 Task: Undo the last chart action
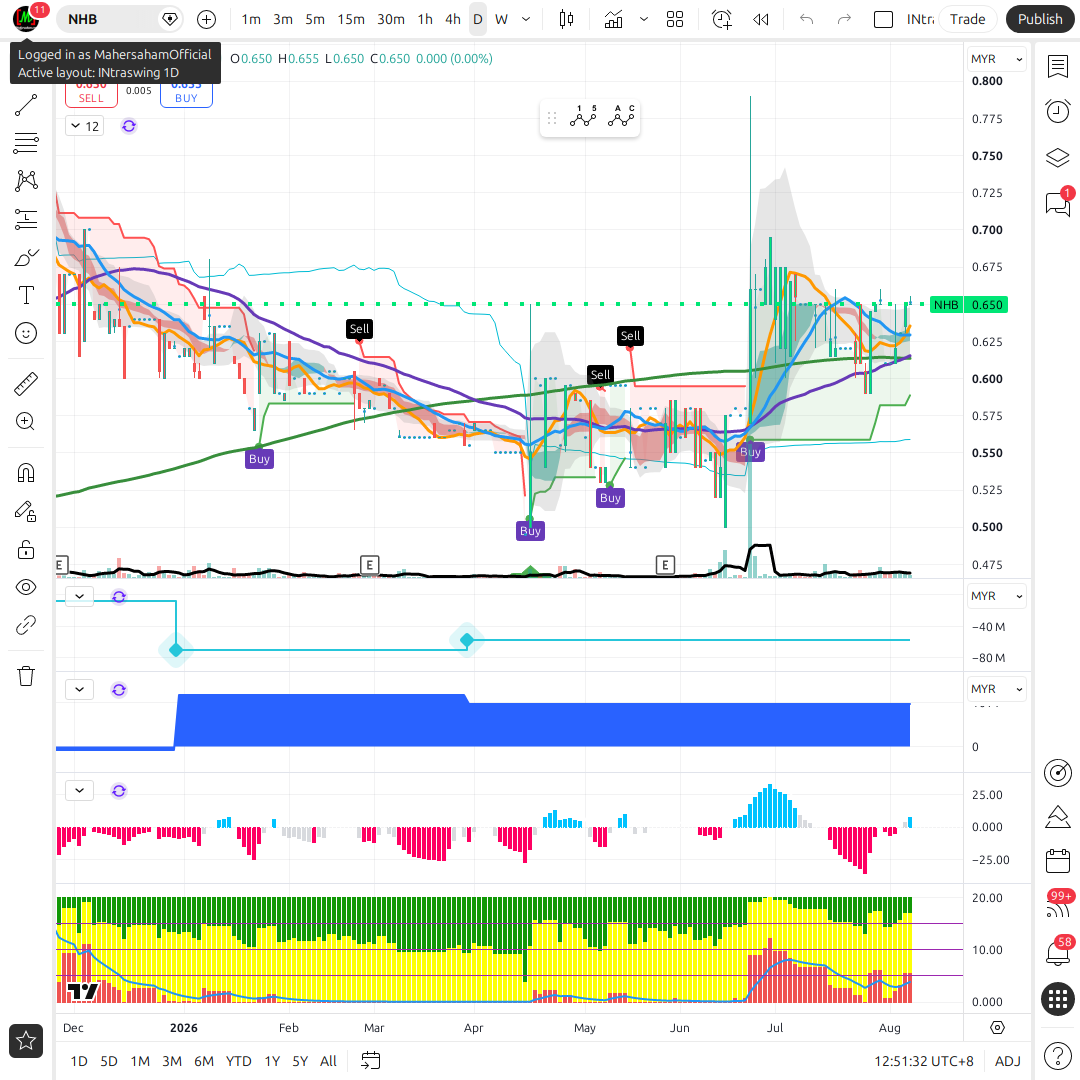click(807, 19)
